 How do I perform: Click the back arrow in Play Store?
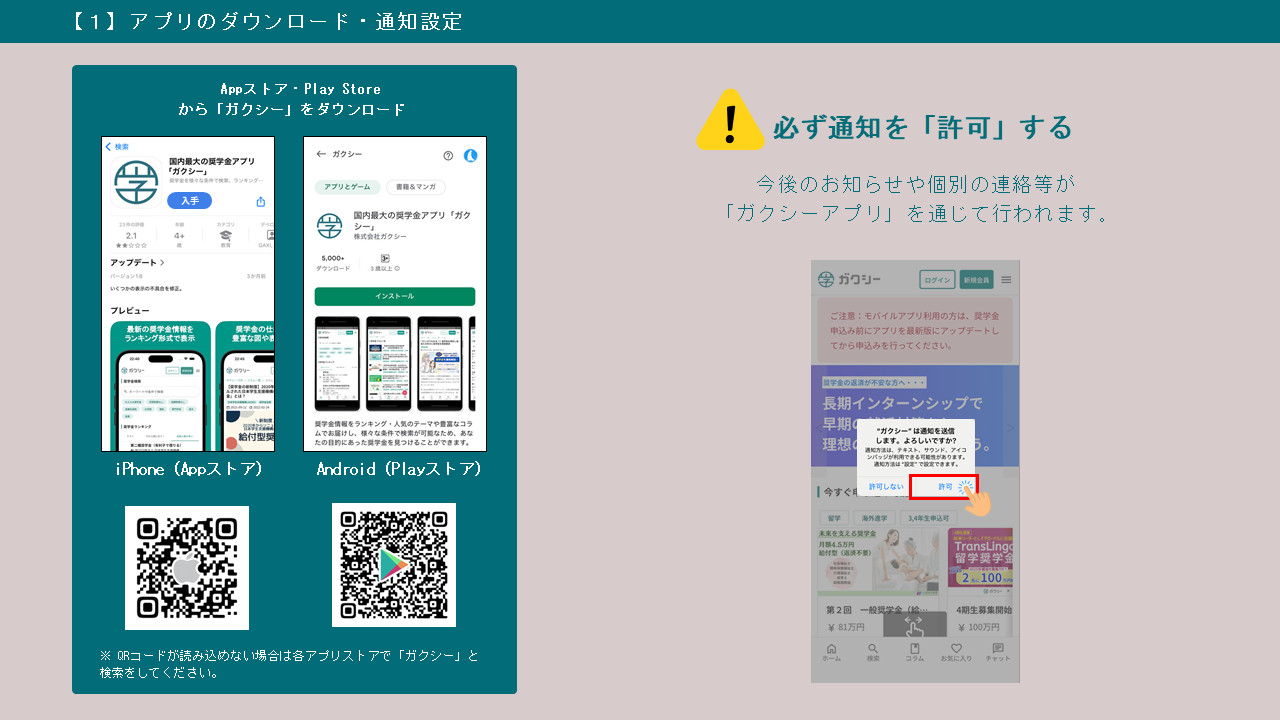pos(321,155)
